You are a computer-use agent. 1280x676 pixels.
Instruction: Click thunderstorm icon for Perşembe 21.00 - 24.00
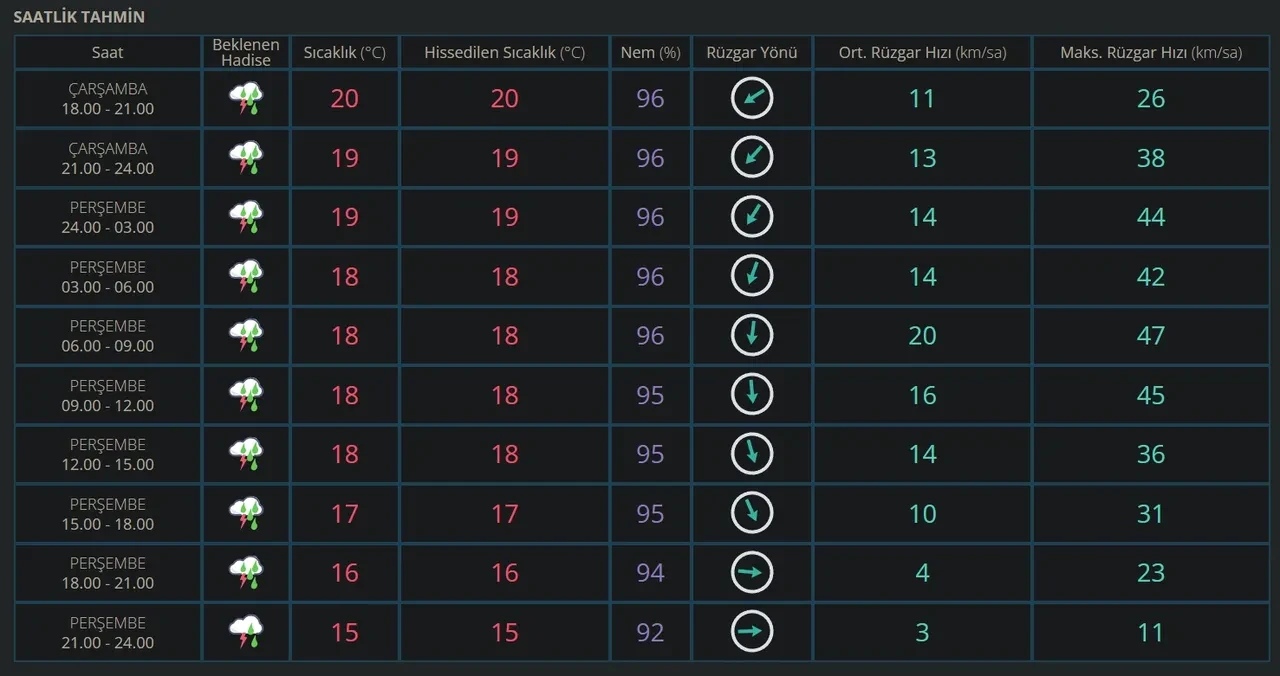[x=246, y=632]
